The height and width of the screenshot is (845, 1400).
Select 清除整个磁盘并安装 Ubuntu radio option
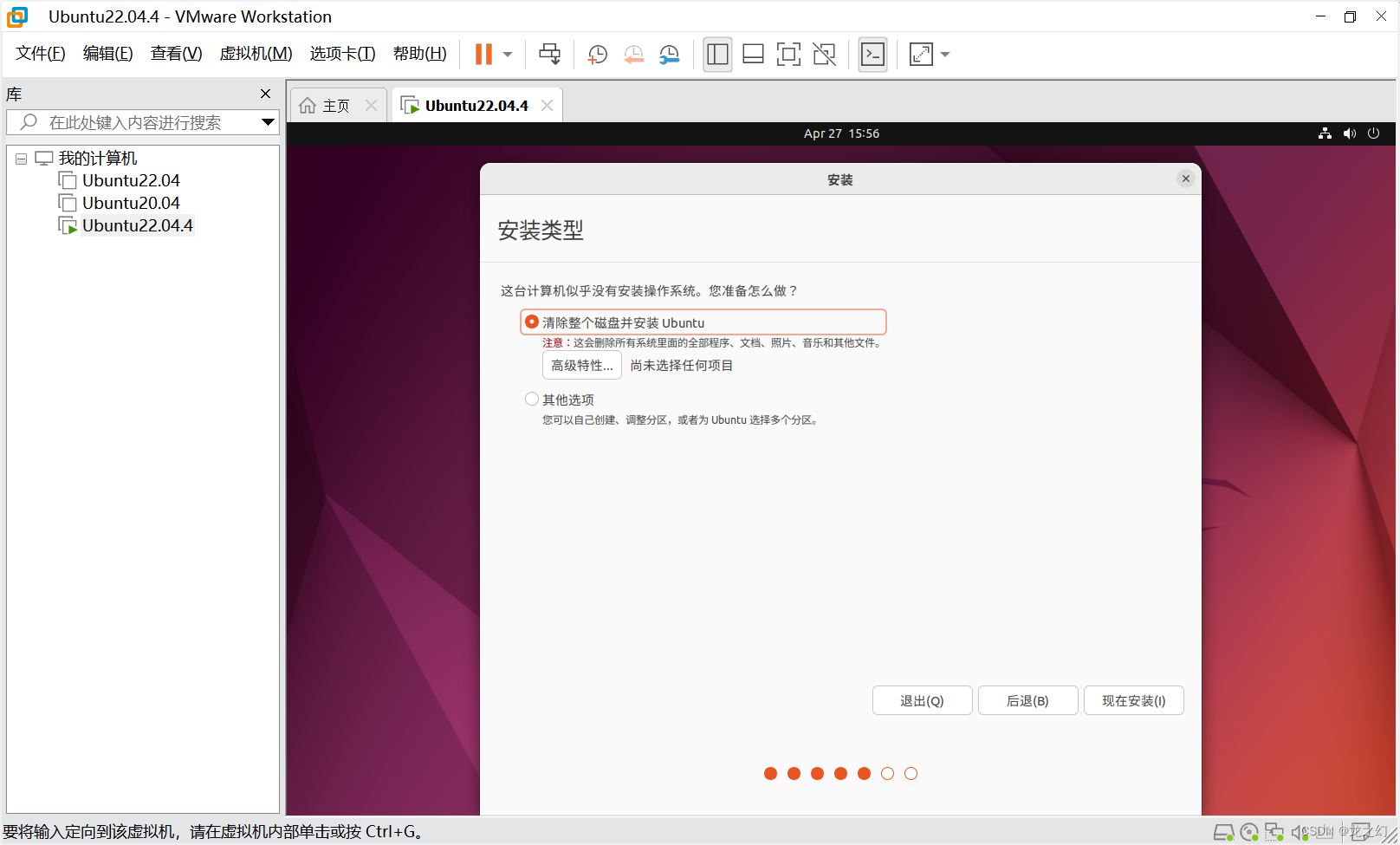[532, 322]
